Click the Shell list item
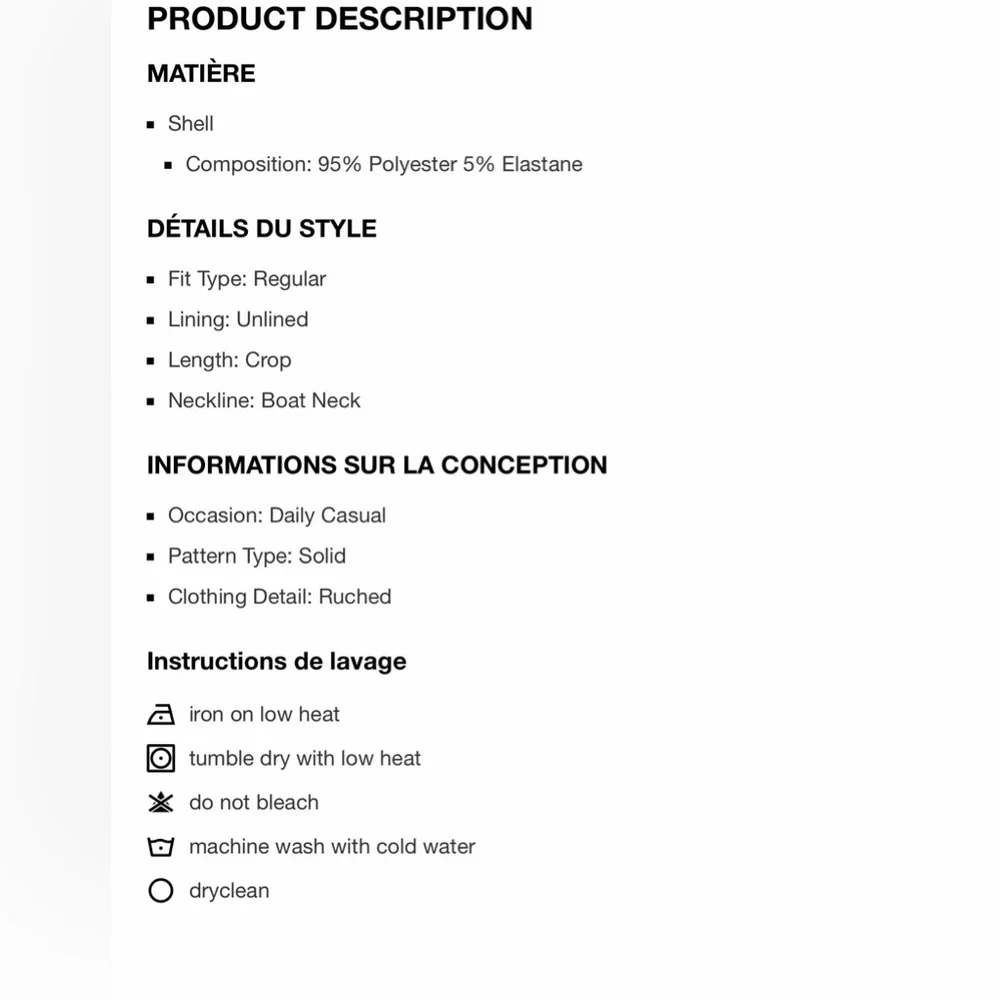 [190, 124]
